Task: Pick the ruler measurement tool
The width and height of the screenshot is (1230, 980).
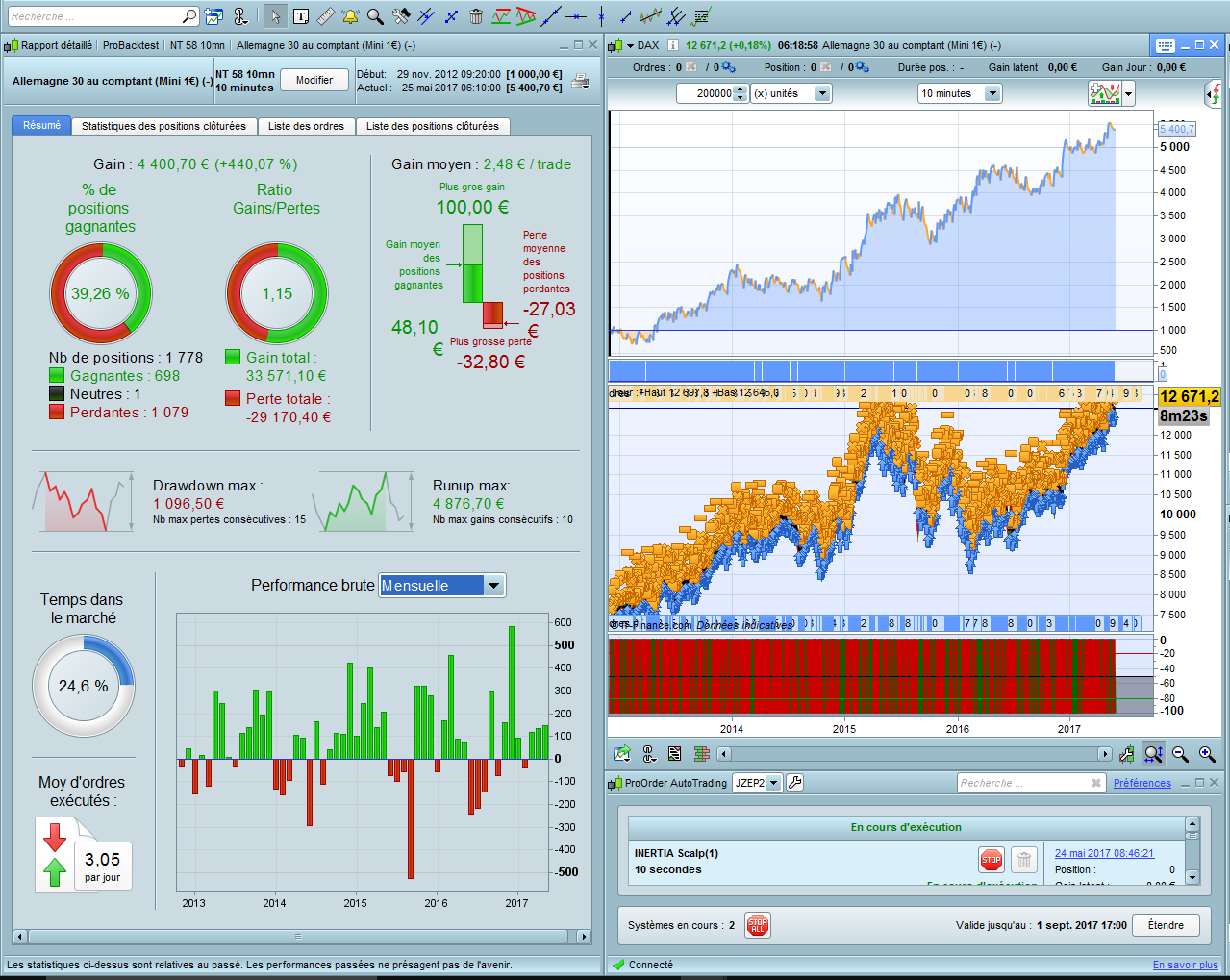Action: tap(326, 16)
